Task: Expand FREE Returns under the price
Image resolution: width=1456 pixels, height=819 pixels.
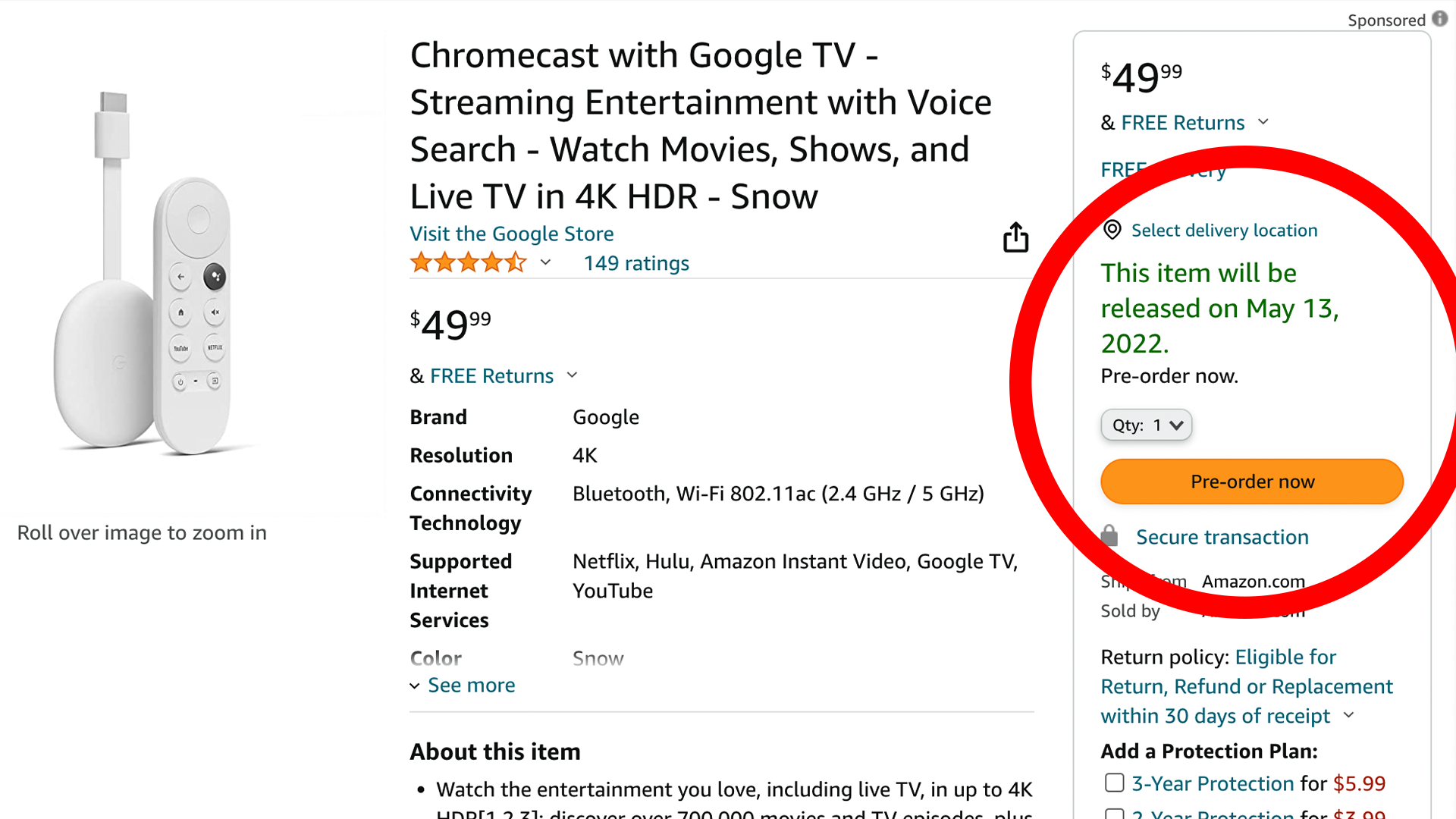Action: coord(572,375)
